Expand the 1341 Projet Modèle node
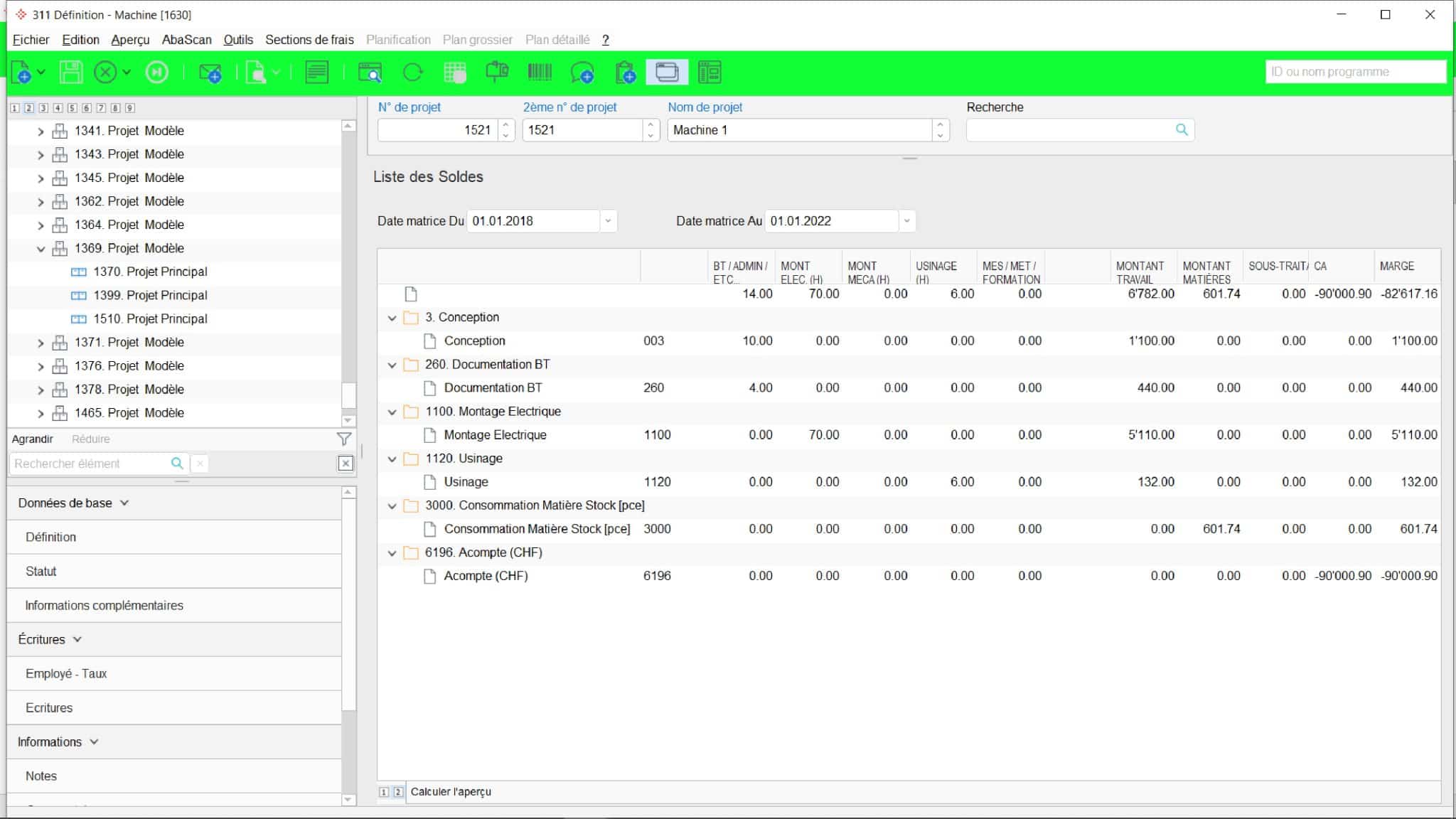 (41, 131)
